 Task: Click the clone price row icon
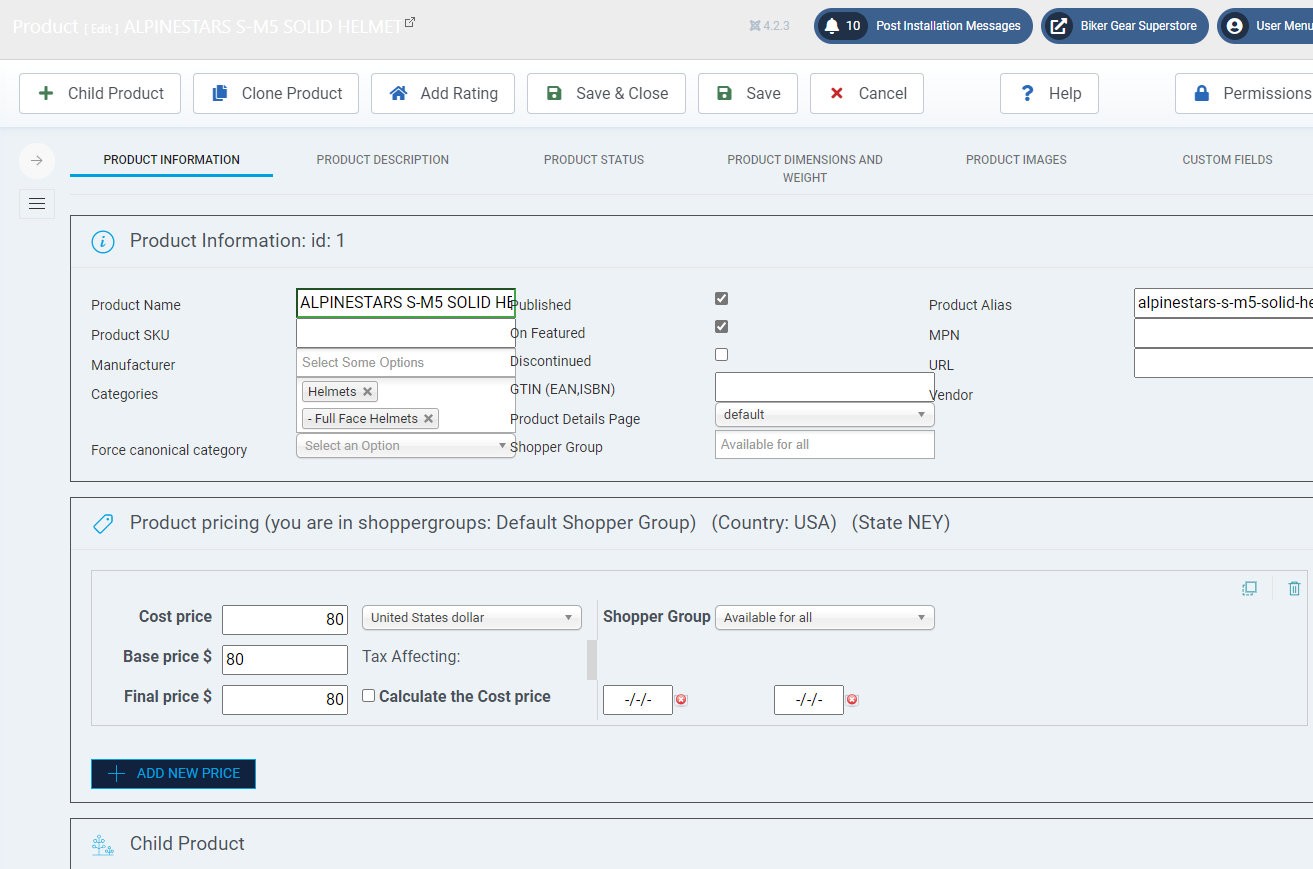click(1249, 589)
